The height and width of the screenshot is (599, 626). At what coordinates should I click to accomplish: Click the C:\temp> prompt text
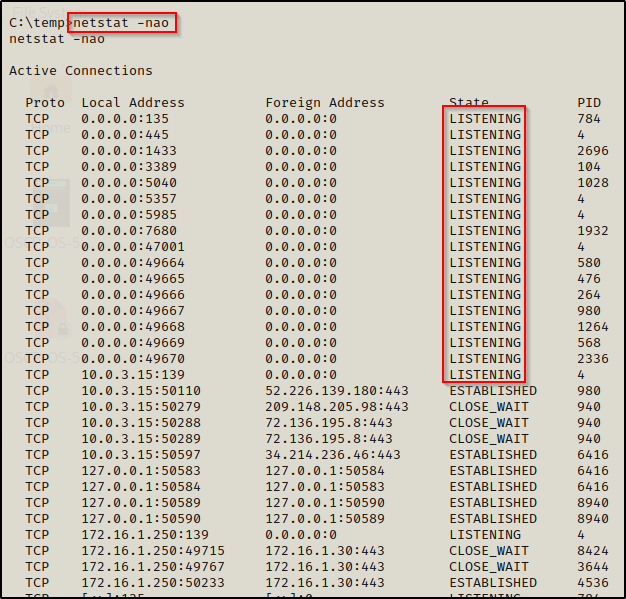41,23
